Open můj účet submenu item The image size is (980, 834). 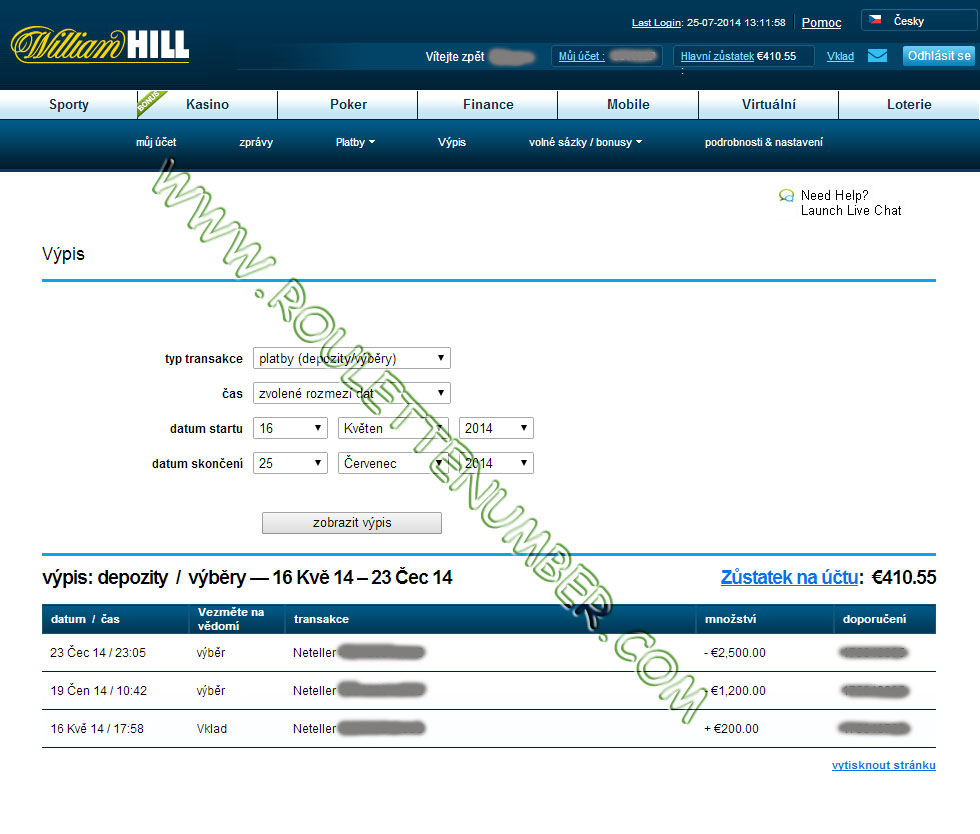click(x=156, y=142)
